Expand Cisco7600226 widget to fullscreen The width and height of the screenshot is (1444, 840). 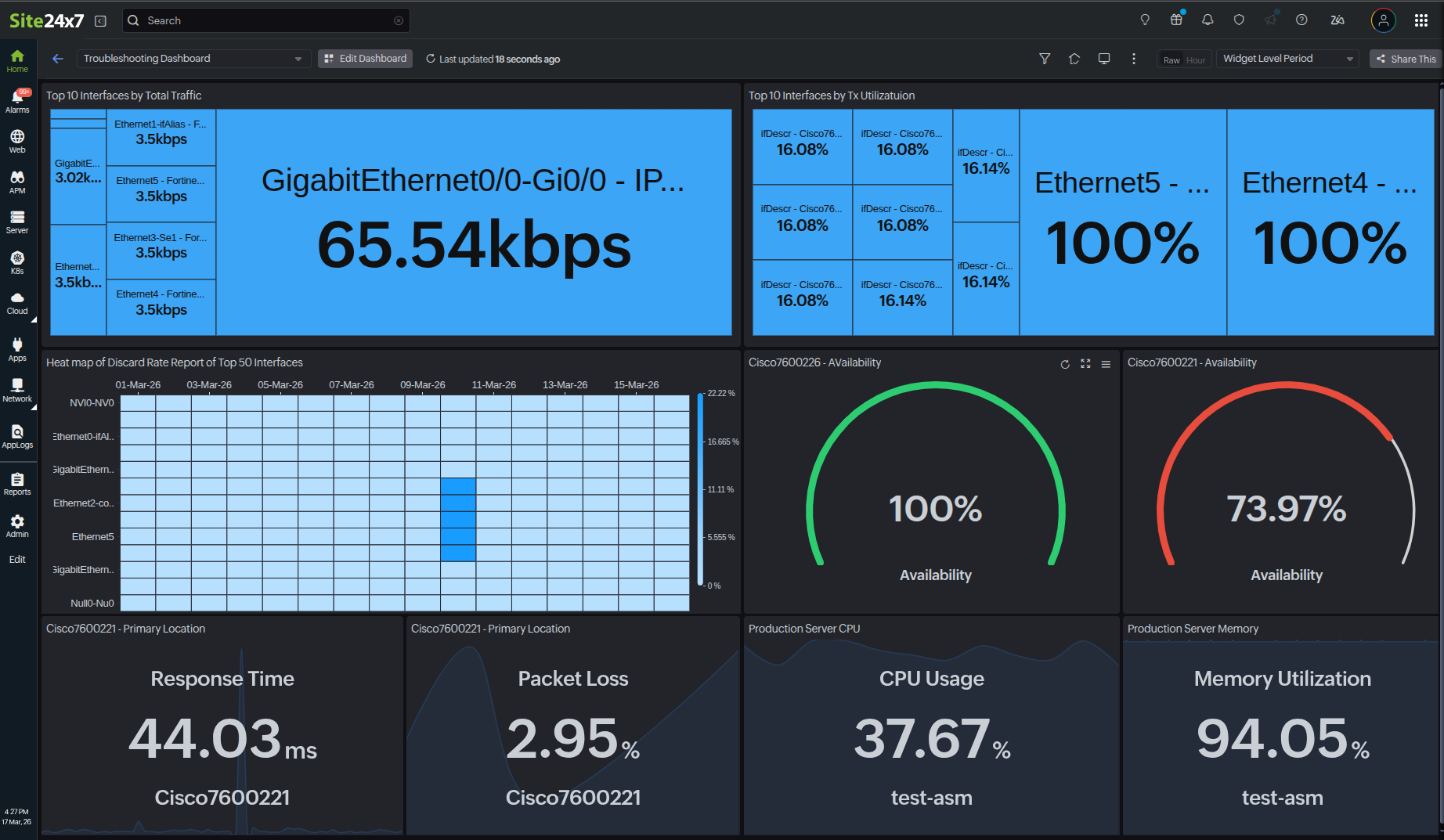point(1085,364)
